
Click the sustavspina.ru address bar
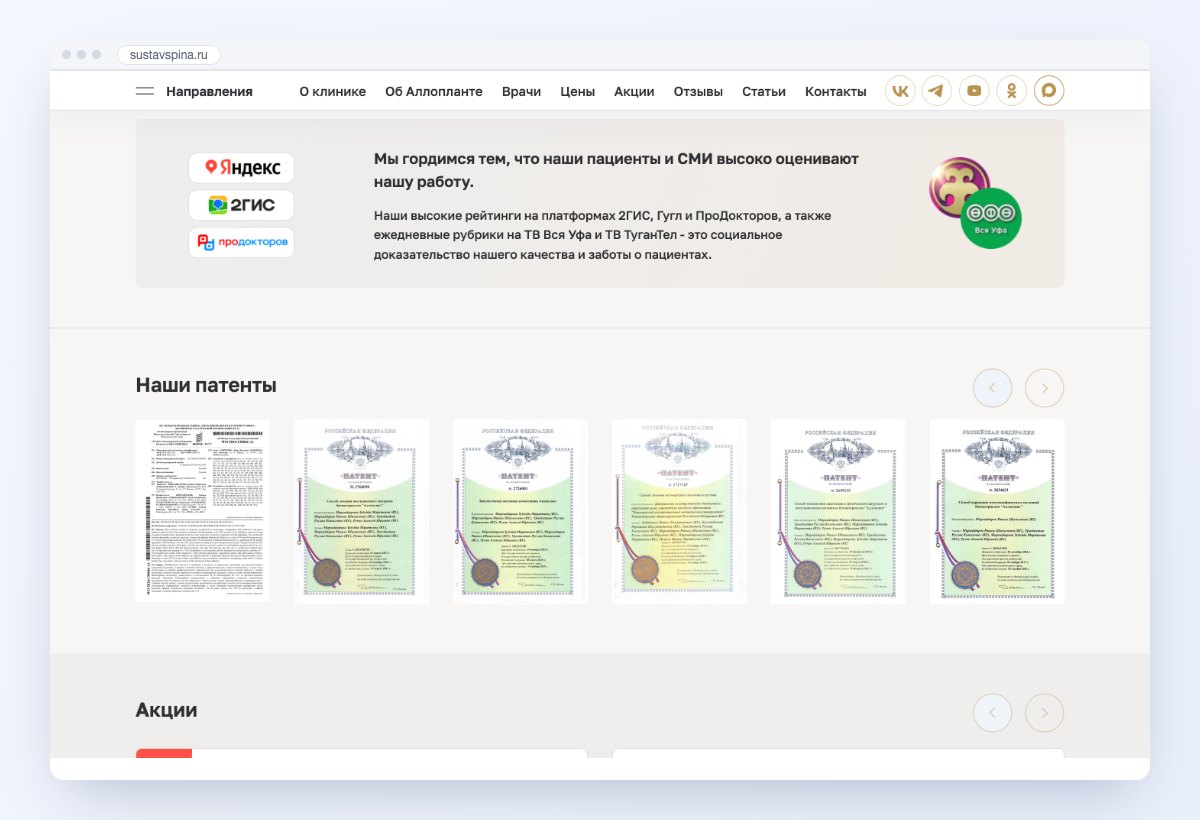169,55
